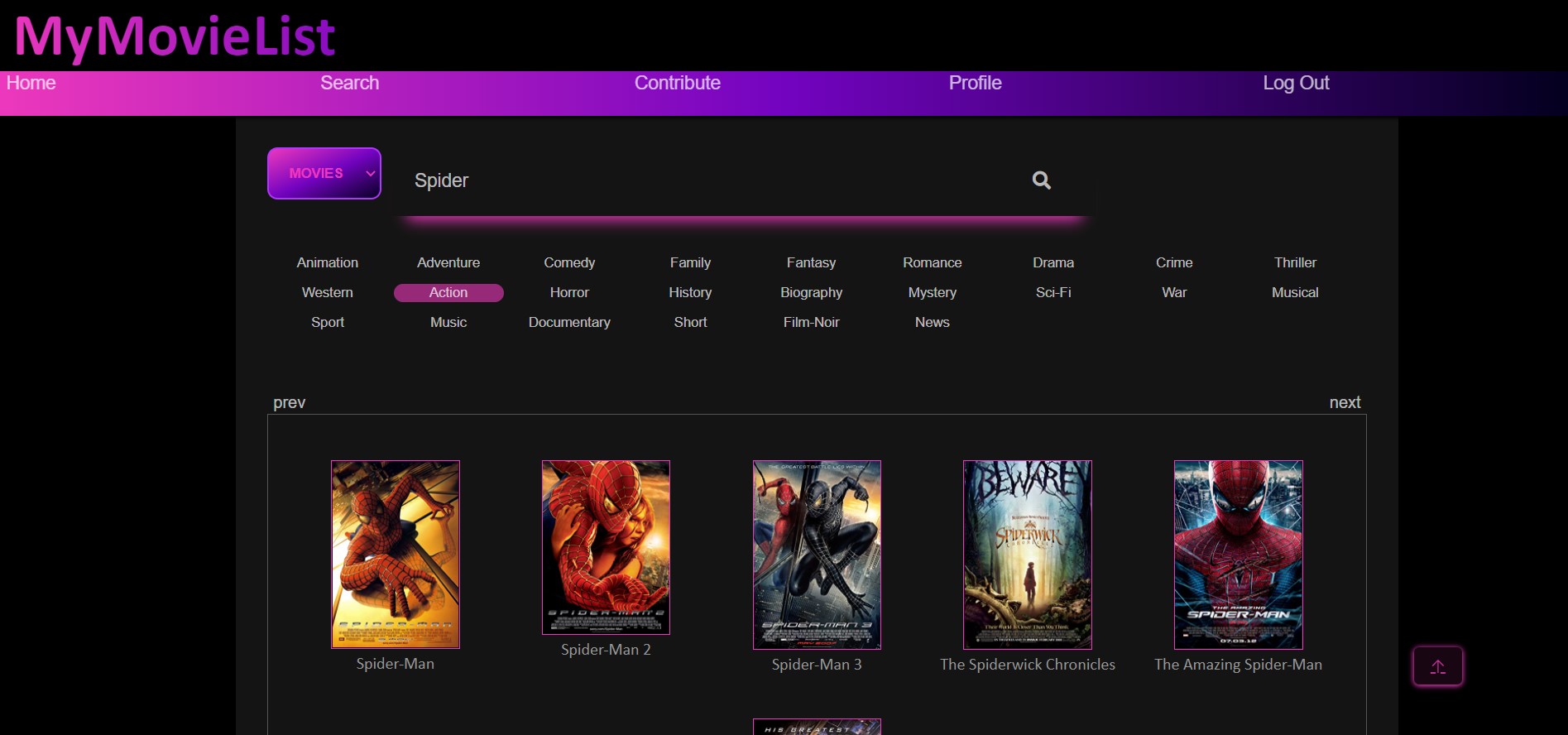Click the prev page link
Screen dimensions: 1568x735
tap(290, 403)
